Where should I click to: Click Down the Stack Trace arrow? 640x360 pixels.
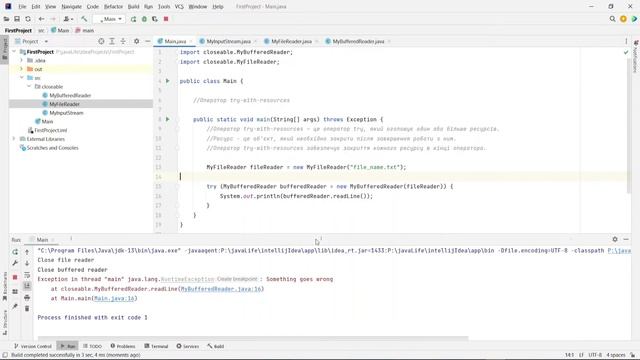coord(27,263)
